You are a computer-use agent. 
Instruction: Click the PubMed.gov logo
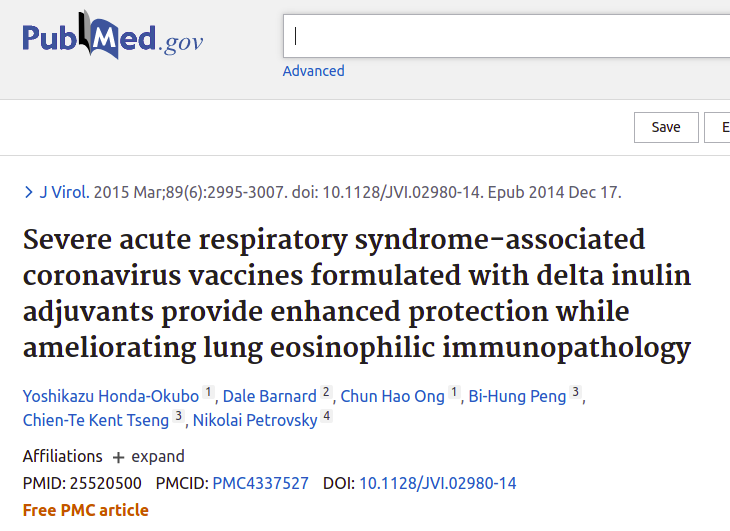coord(113,35)
